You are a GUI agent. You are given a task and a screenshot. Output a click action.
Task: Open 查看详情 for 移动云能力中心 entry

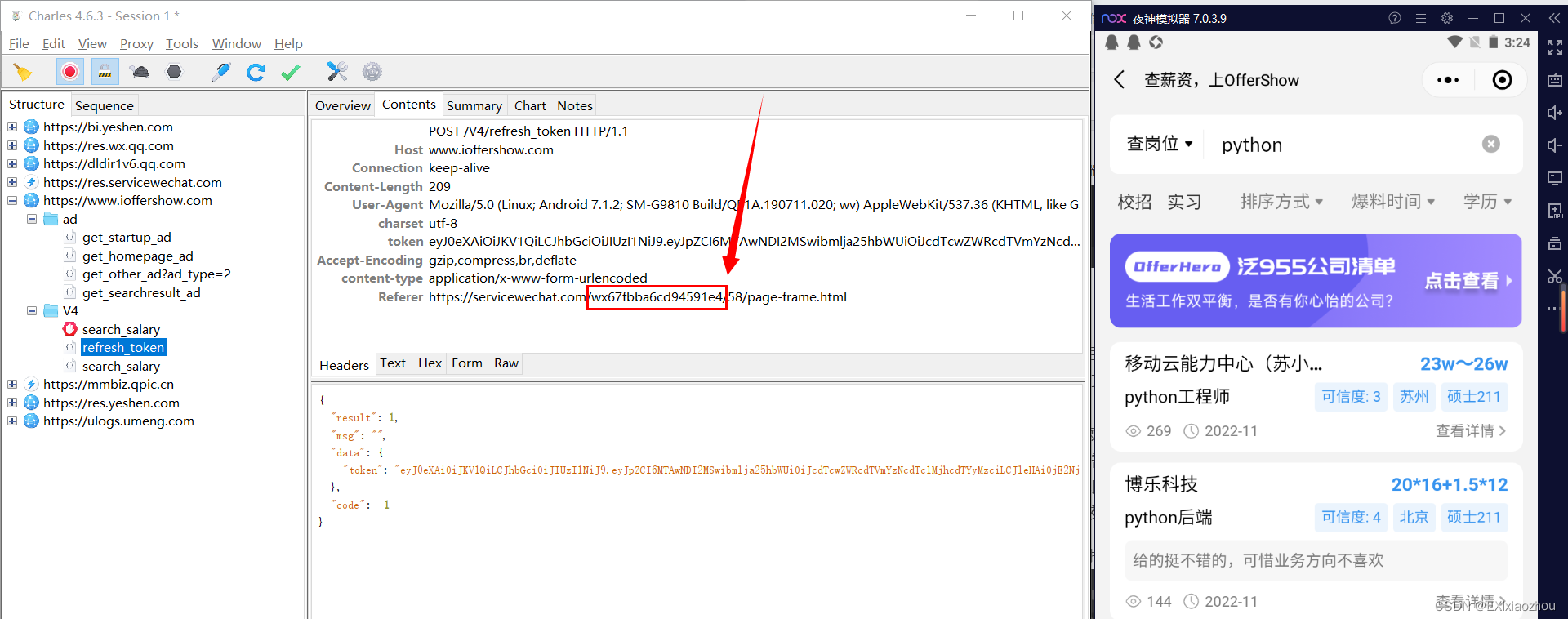tap(1471, 431)
